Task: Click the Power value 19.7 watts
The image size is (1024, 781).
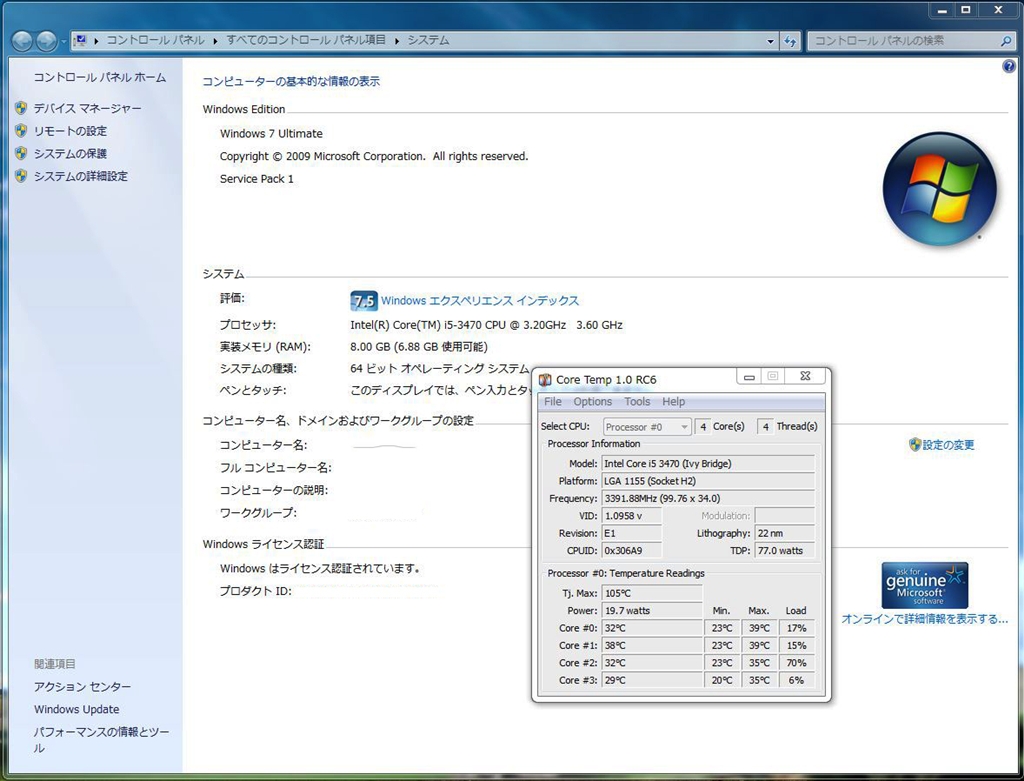Action: [652, 611]
